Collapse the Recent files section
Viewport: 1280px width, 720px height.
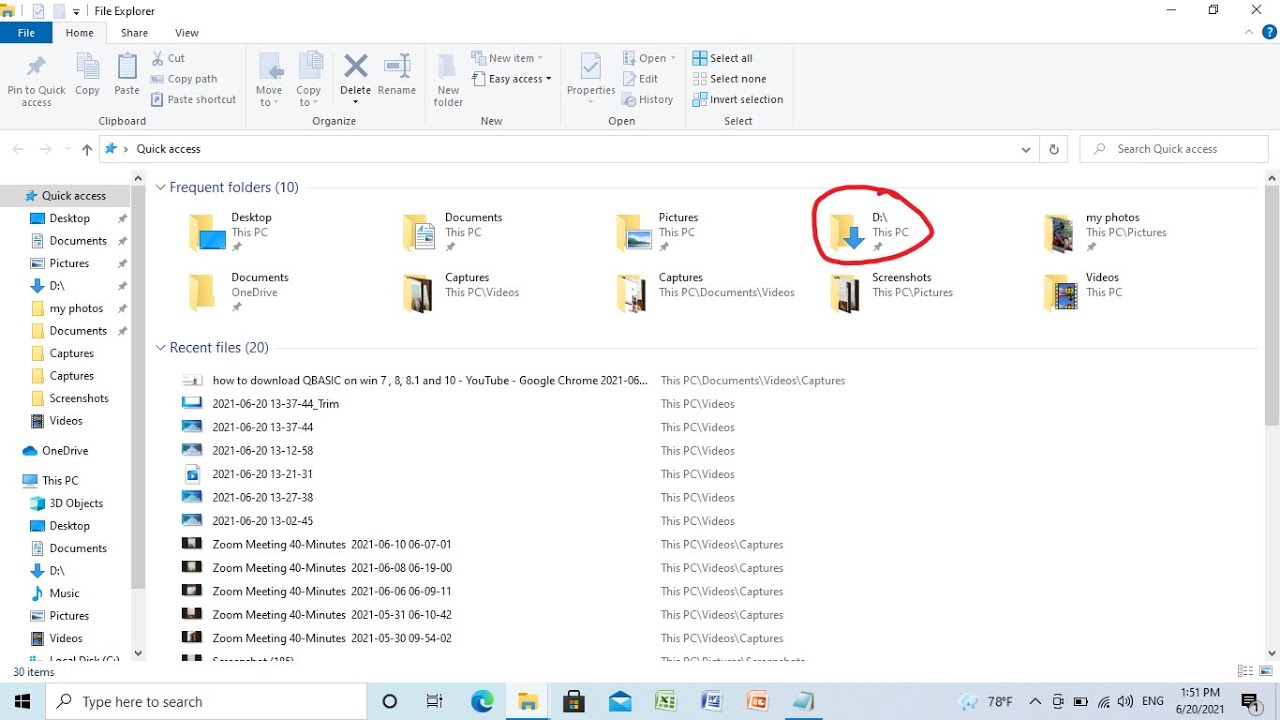(160, 348)
